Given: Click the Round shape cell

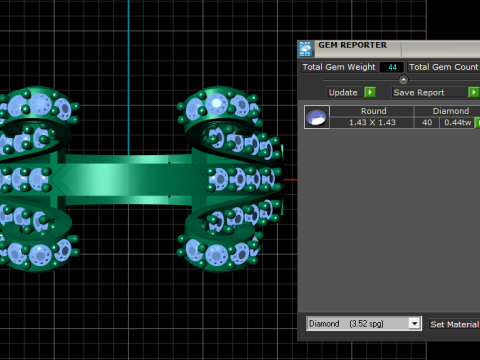Looking at the screenshot, I should tap(373, 111).
